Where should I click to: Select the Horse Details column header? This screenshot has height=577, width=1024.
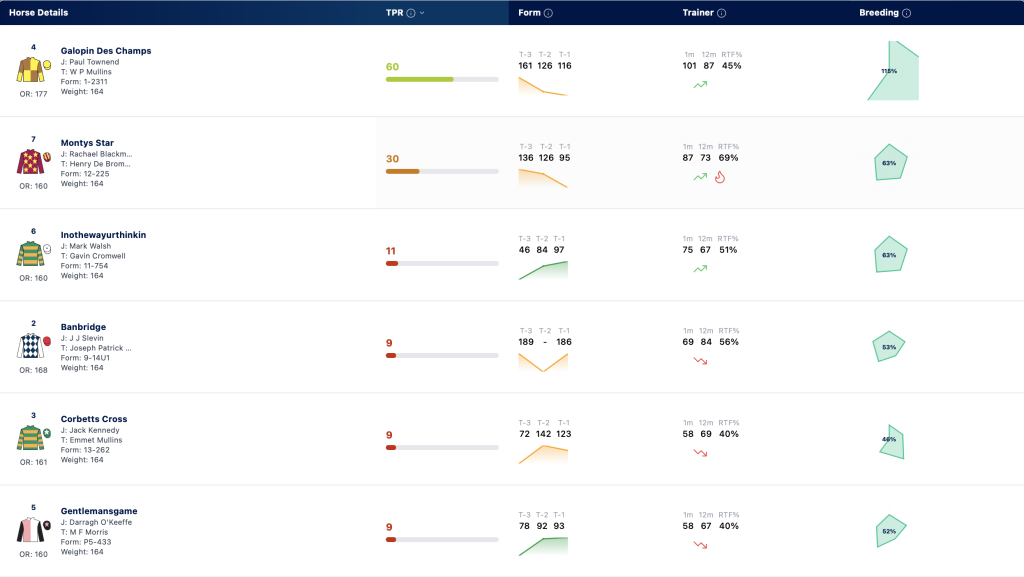tap(39, 13)
